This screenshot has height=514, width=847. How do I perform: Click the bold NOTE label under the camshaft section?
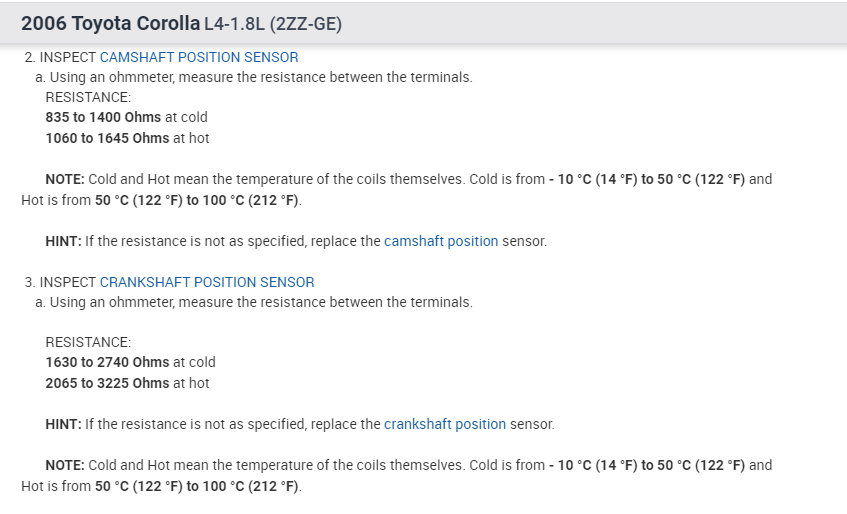[65, 179]
